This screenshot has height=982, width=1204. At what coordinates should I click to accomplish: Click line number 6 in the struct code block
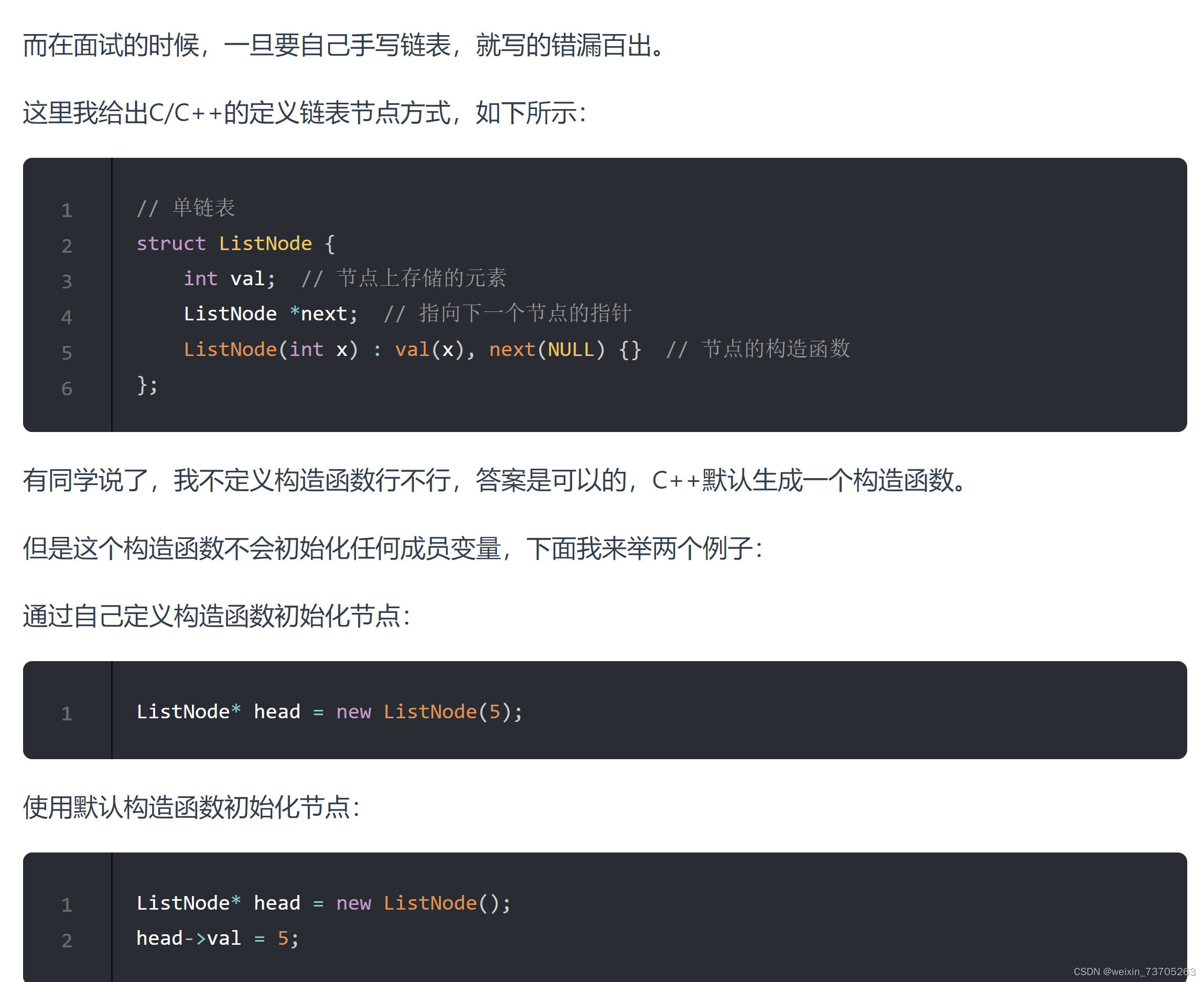pos(67,389)
